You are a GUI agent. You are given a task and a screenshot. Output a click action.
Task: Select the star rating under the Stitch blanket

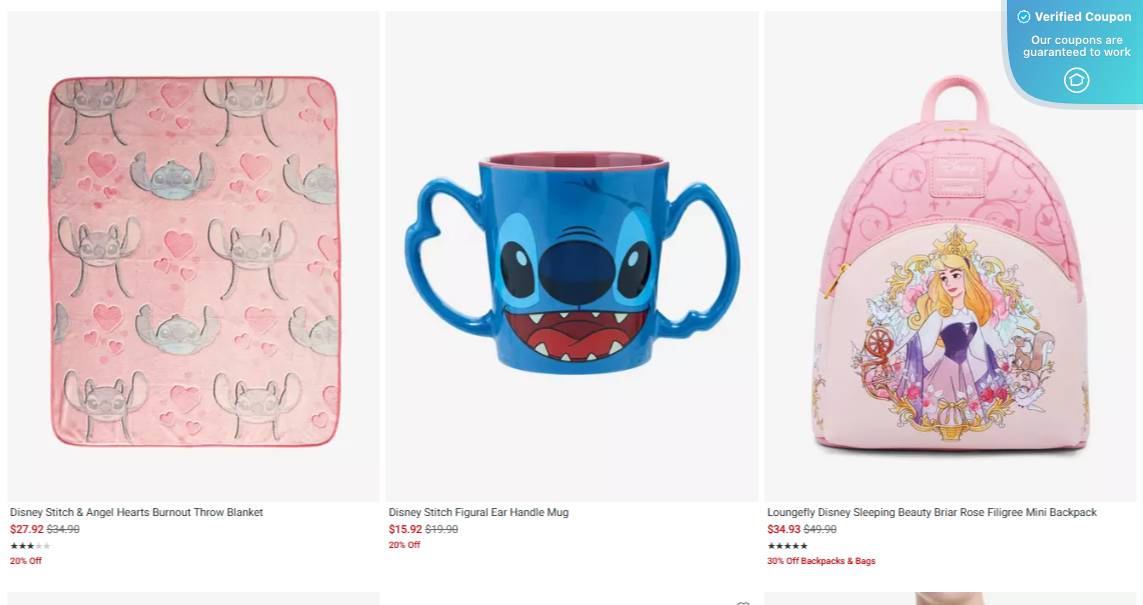[28, 545]
